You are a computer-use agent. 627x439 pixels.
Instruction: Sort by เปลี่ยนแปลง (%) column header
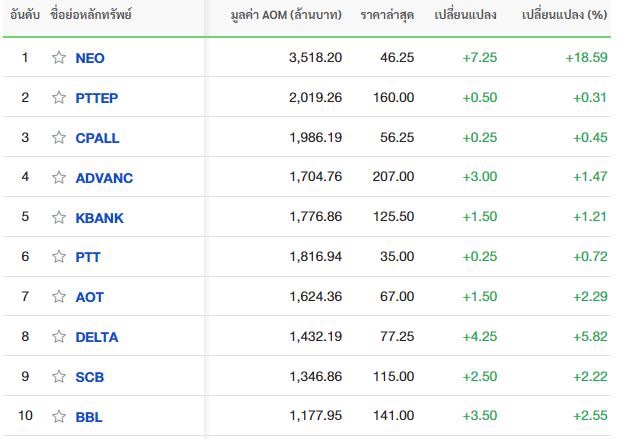pyautogui.click(x=565, y=15)
